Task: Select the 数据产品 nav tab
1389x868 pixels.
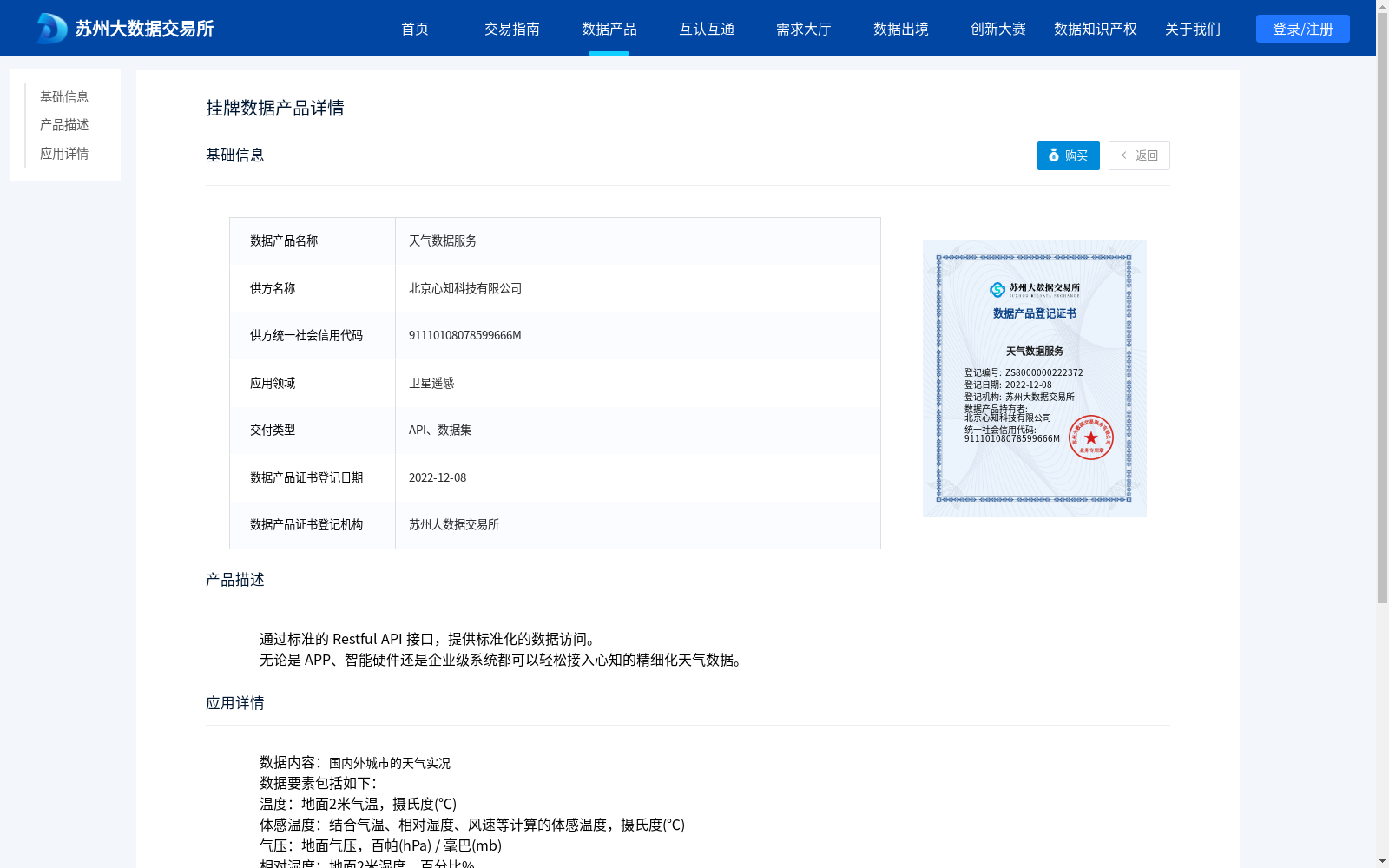Action: point(609,29)
